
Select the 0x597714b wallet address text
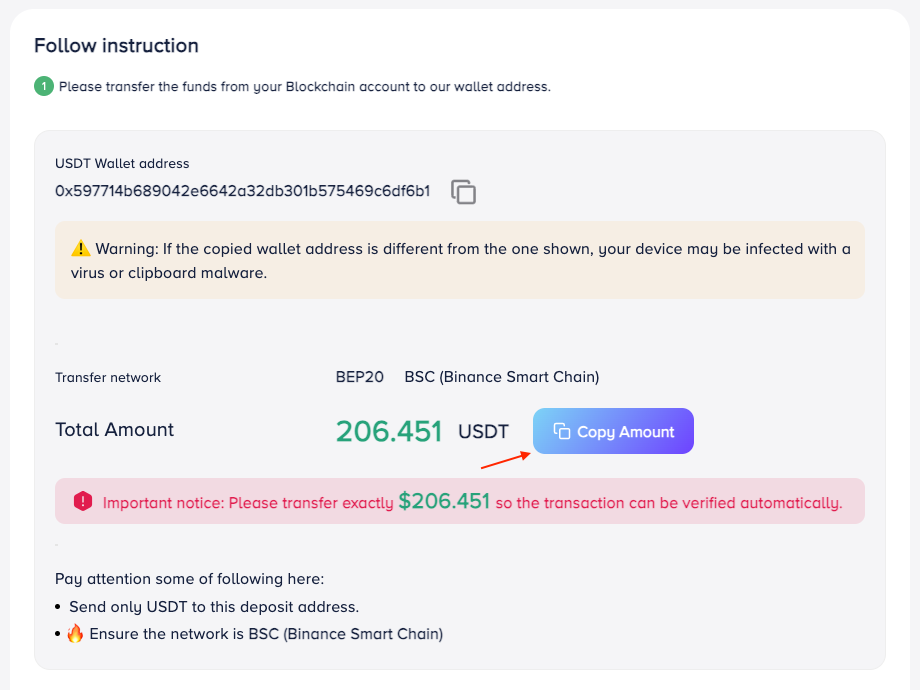point(242,191)
